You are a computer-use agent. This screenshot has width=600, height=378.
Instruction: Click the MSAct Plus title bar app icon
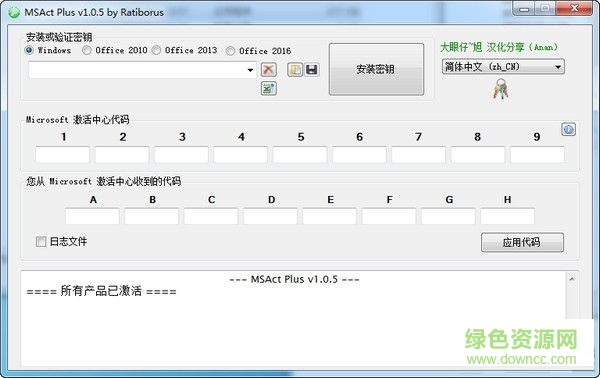click(x=14, y=12)
